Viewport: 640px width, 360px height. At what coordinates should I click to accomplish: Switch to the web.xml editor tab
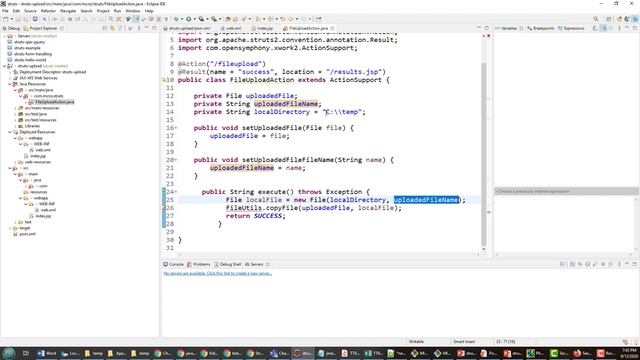click(x=231, y=28)
